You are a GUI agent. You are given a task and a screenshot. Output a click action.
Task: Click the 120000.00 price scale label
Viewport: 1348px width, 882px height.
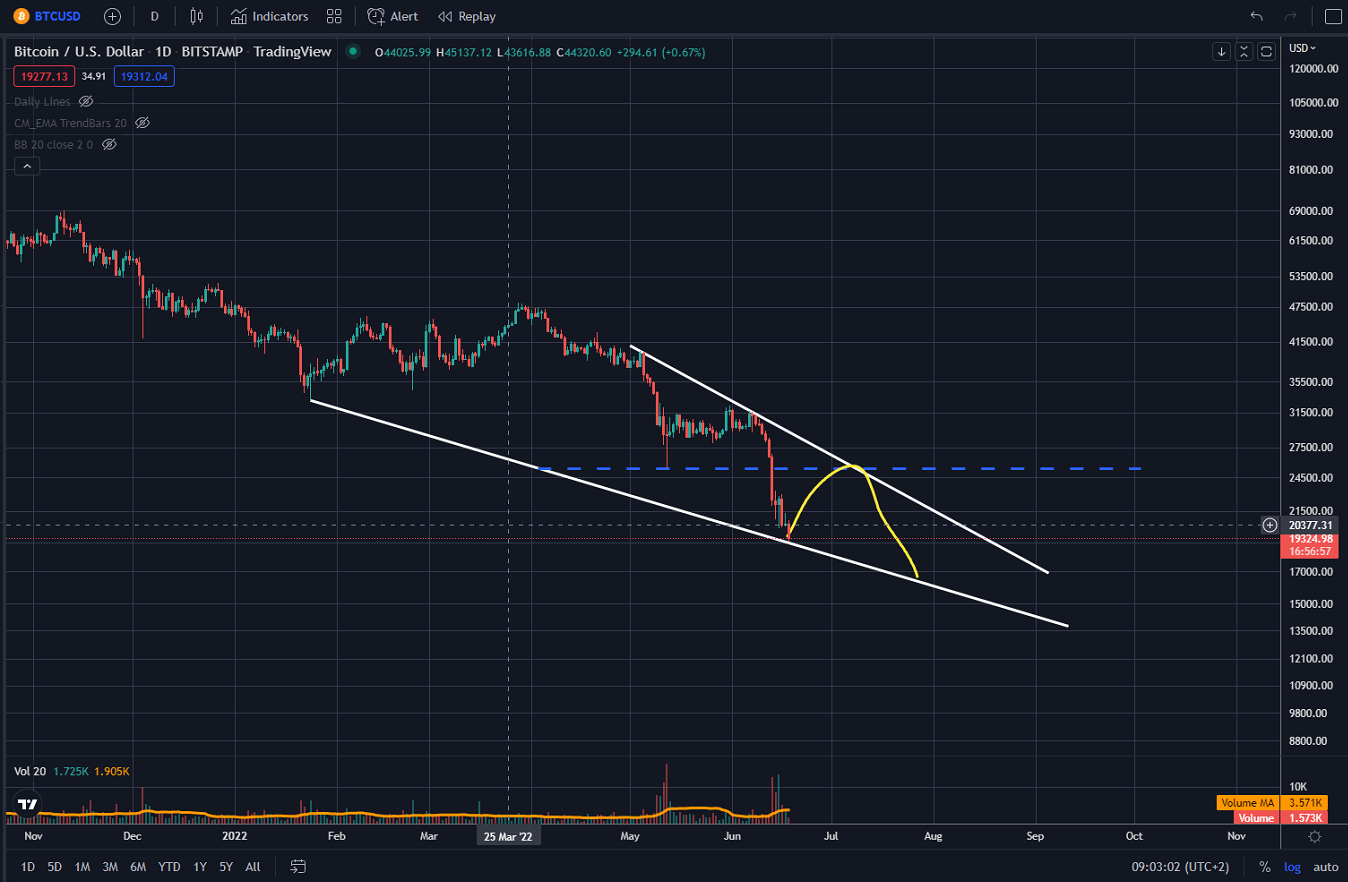[x=1312, y=69]
